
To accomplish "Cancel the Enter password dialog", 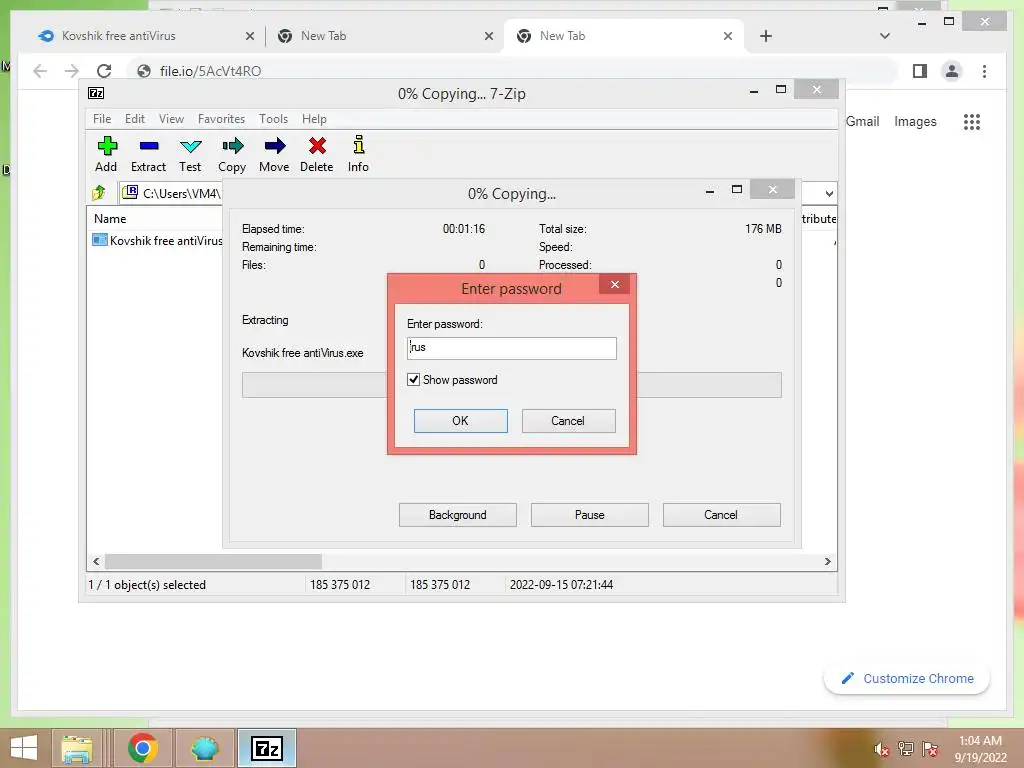I will (568, 421).
